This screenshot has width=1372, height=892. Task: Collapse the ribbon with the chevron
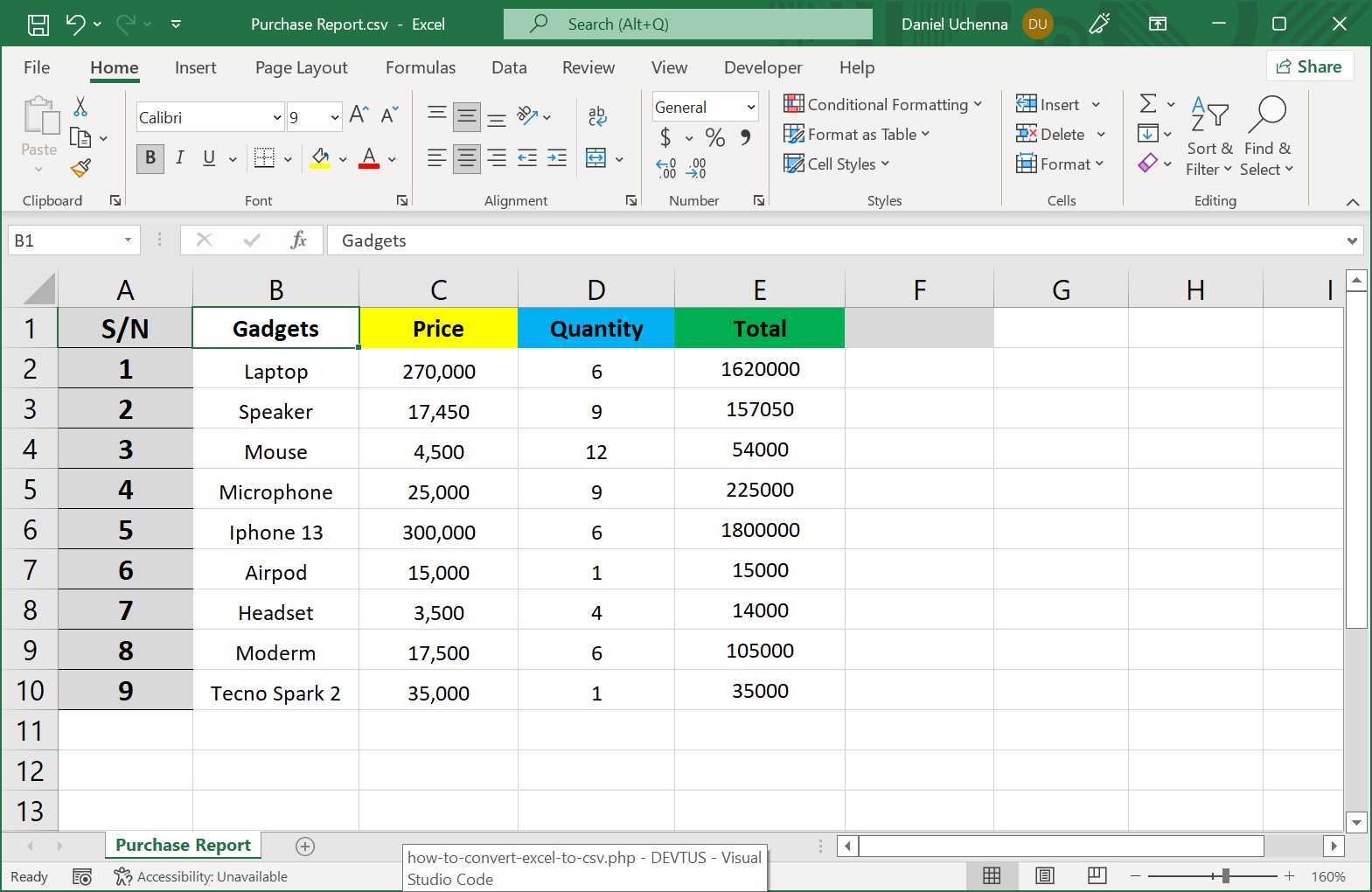(1353, 202)
